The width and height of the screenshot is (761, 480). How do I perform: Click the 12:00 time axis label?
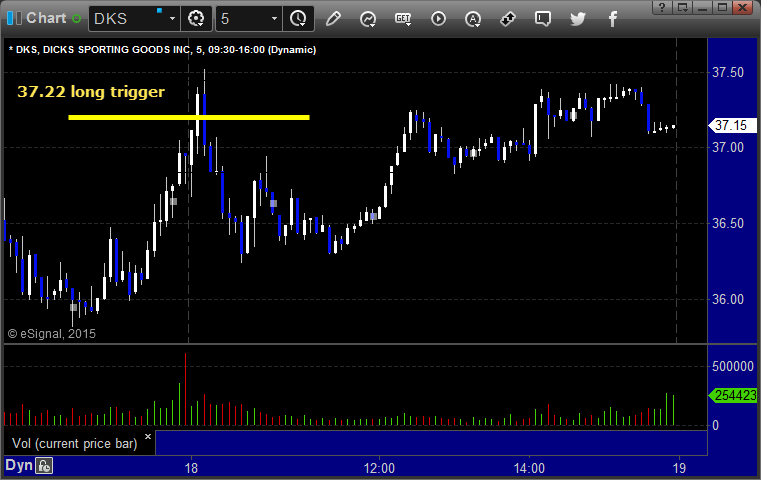pos(379,468)
